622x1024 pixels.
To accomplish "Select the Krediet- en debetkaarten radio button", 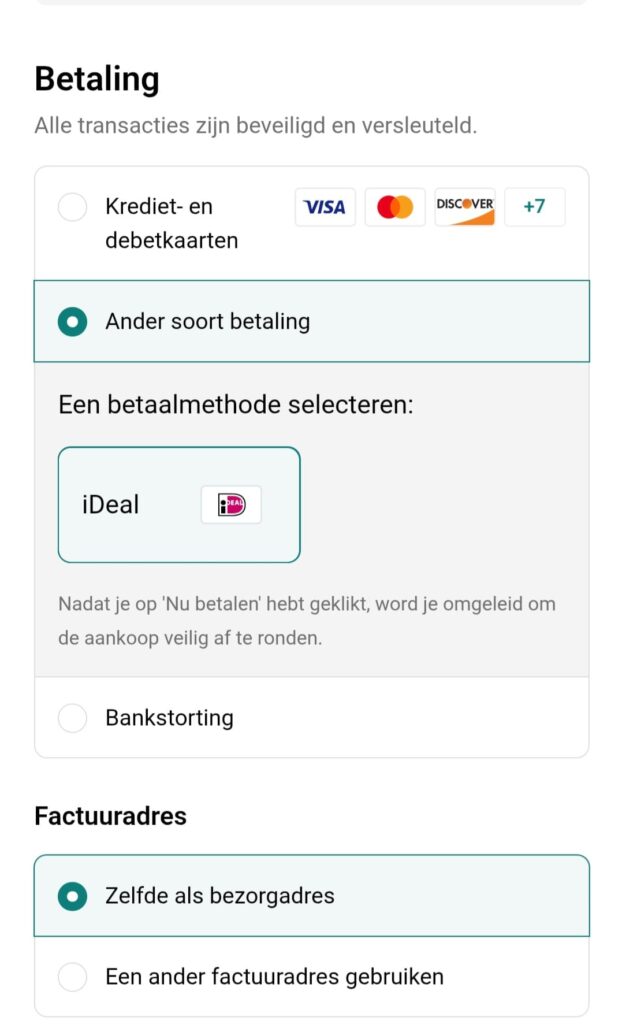I will point(72,208).
